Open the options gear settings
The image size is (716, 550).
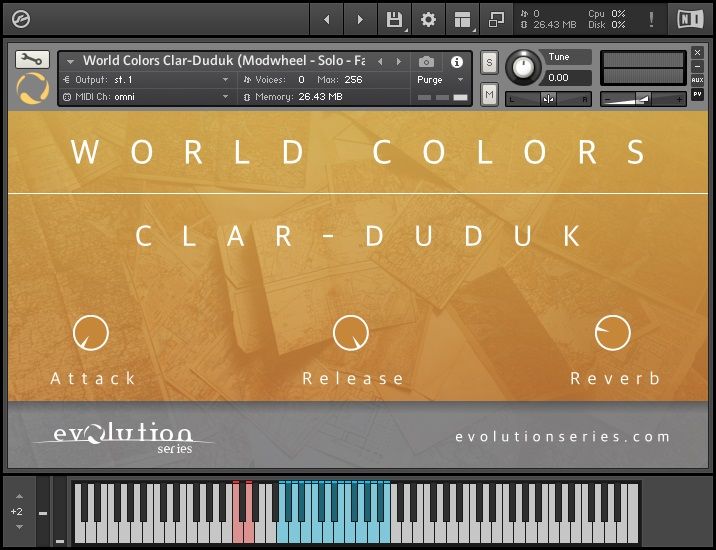[428, 20]
